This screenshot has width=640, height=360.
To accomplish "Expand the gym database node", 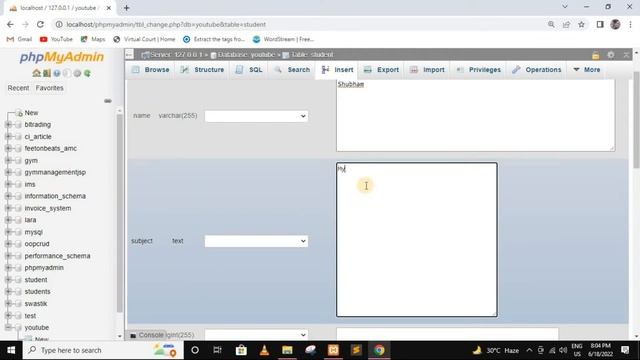I will 8,160.
